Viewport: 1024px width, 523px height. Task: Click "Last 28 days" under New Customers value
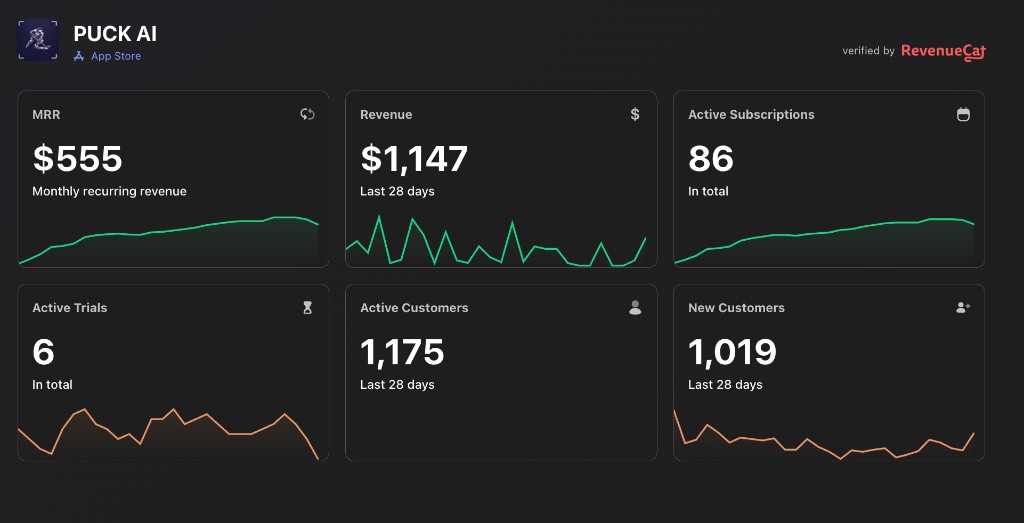725,385
